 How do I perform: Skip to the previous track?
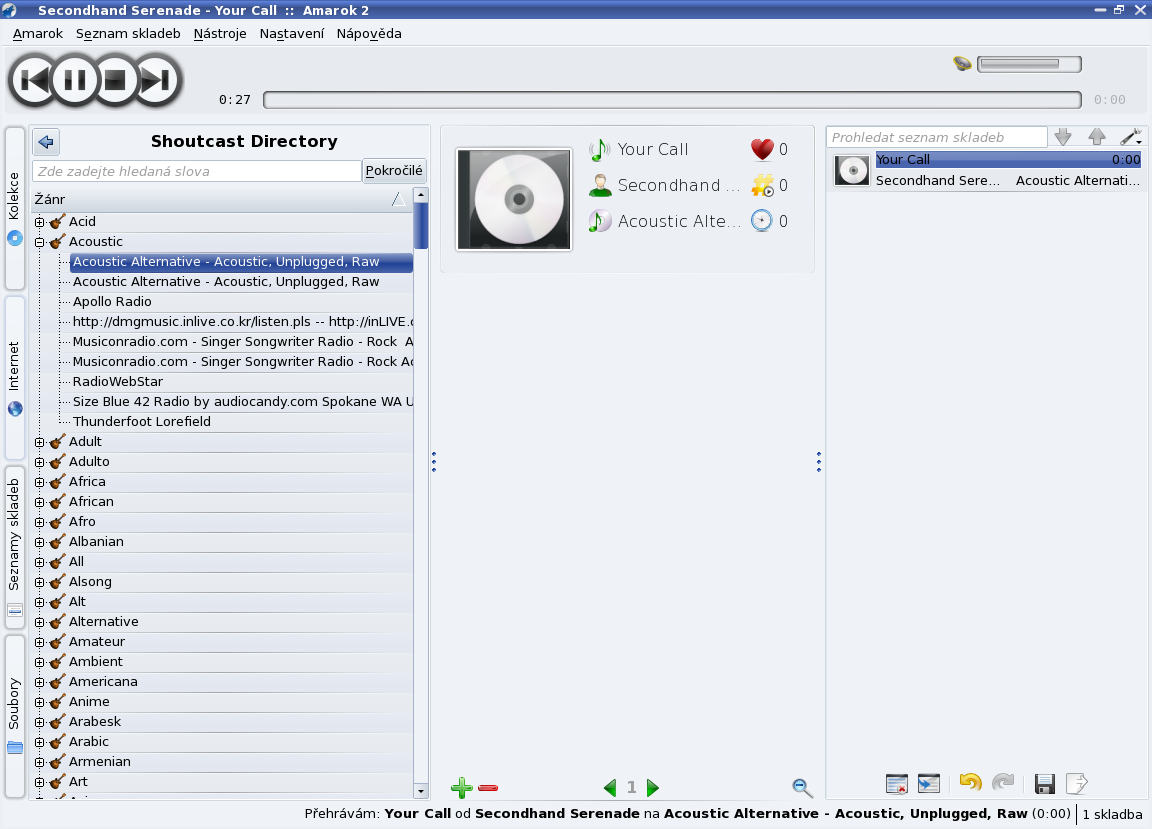tap(33, 79)
